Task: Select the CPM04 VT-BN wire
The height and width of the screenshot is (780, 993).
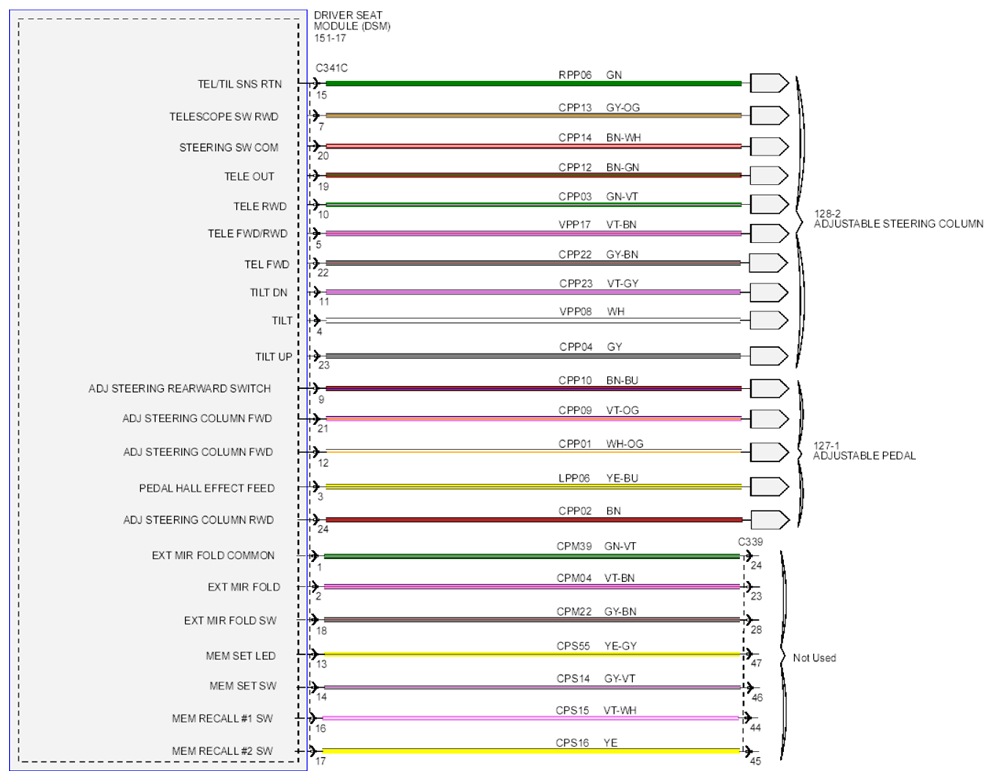Action: tap(531, 587)
